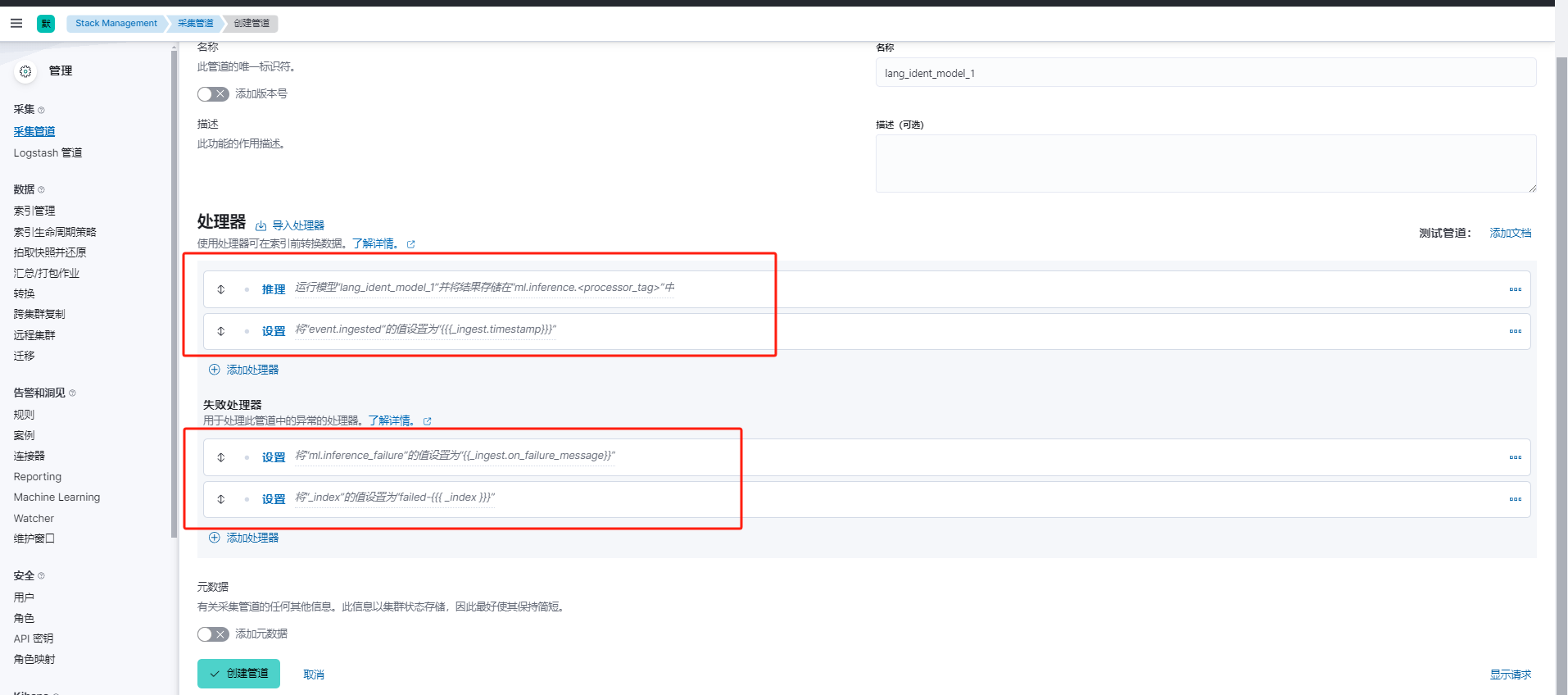Open 远程集群 in sidebar
This screenshot has width=1568, height=695.
34,335
